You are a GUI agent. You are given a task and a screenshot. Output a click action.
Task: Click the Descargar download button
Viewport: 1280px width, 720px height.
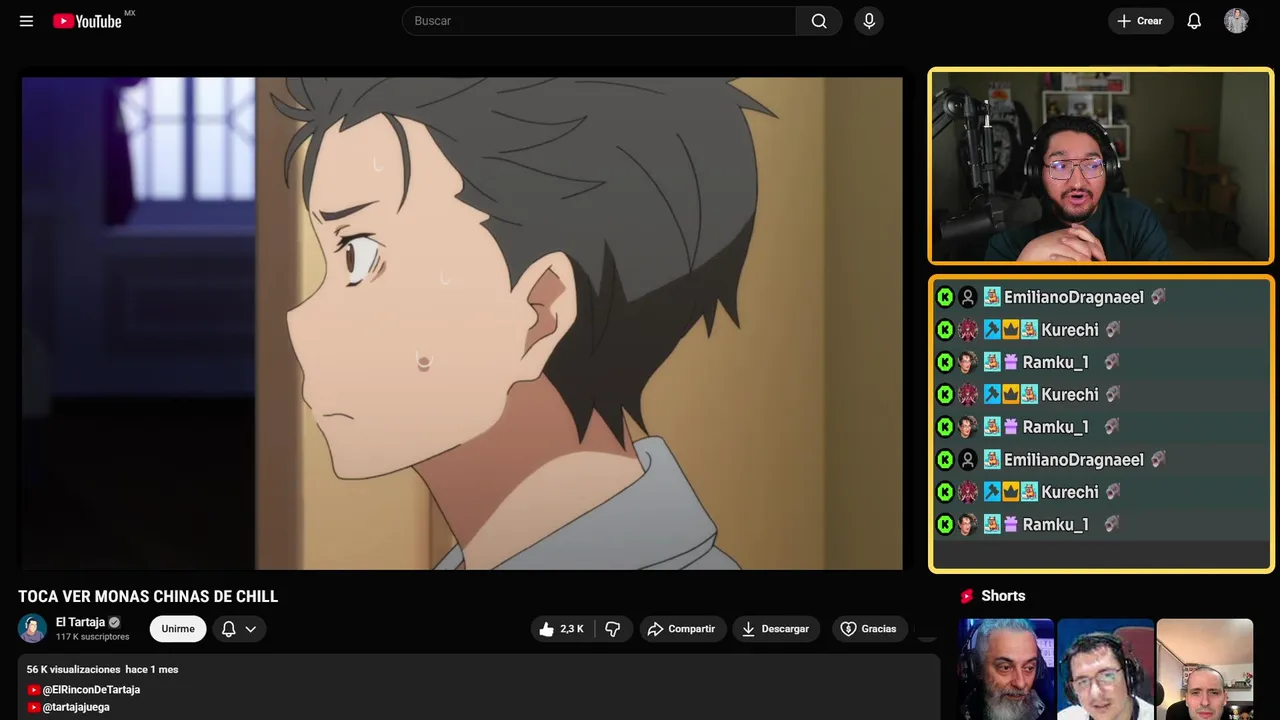click(776, 629)
